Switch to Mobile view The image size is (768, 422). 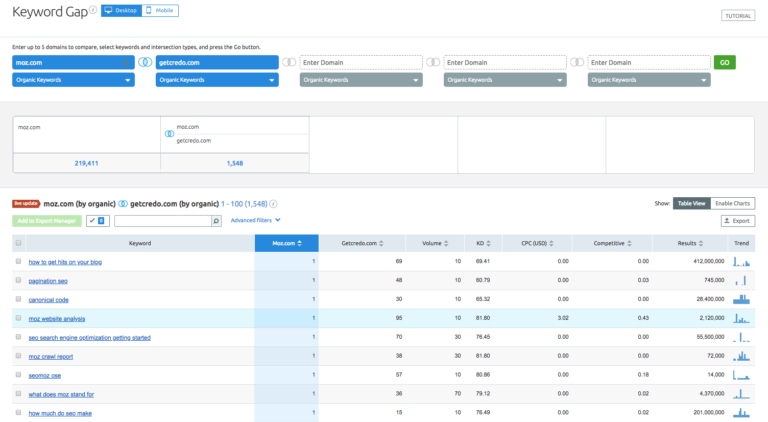pyautogui.click(x=160, y=10)
